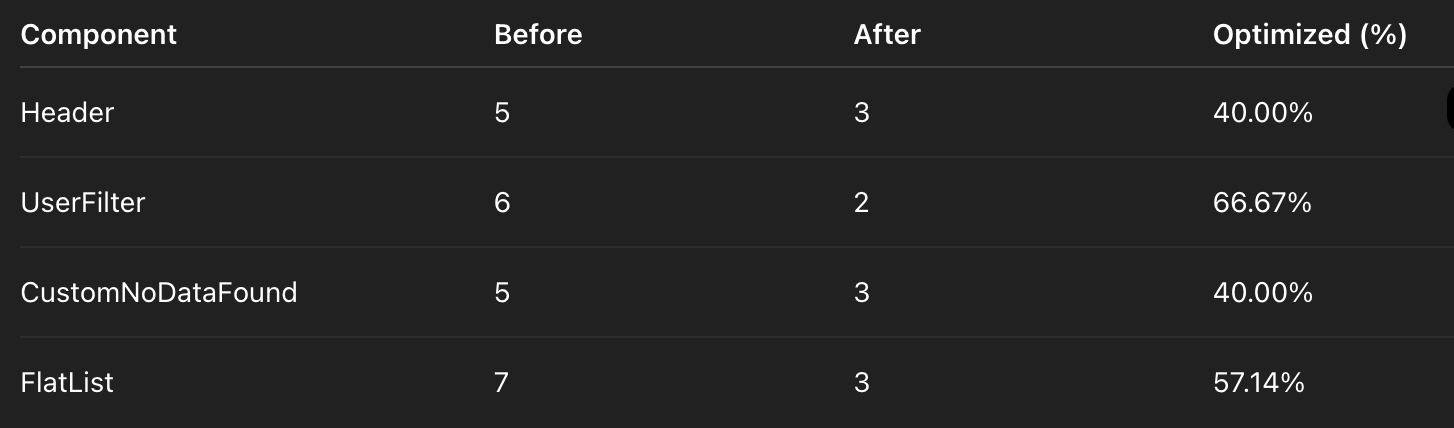Screen dimensions: 1454x428
Task: Select After value in FlatList row
Action: pyautogui.click(x=861, y=382)
